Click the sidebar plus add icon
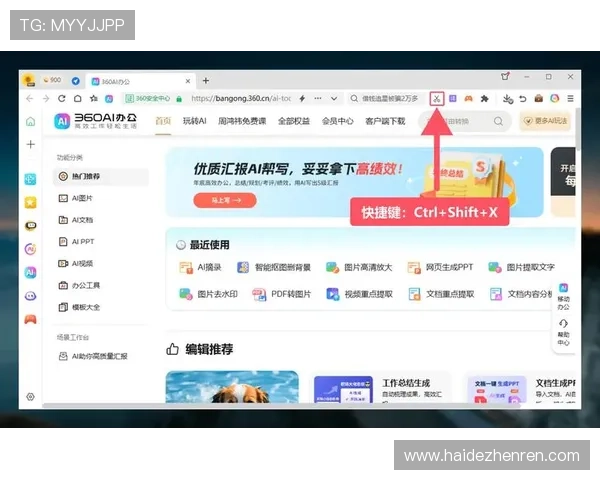Viewport: 600px width, 480px height. click(x=31, y=144)
